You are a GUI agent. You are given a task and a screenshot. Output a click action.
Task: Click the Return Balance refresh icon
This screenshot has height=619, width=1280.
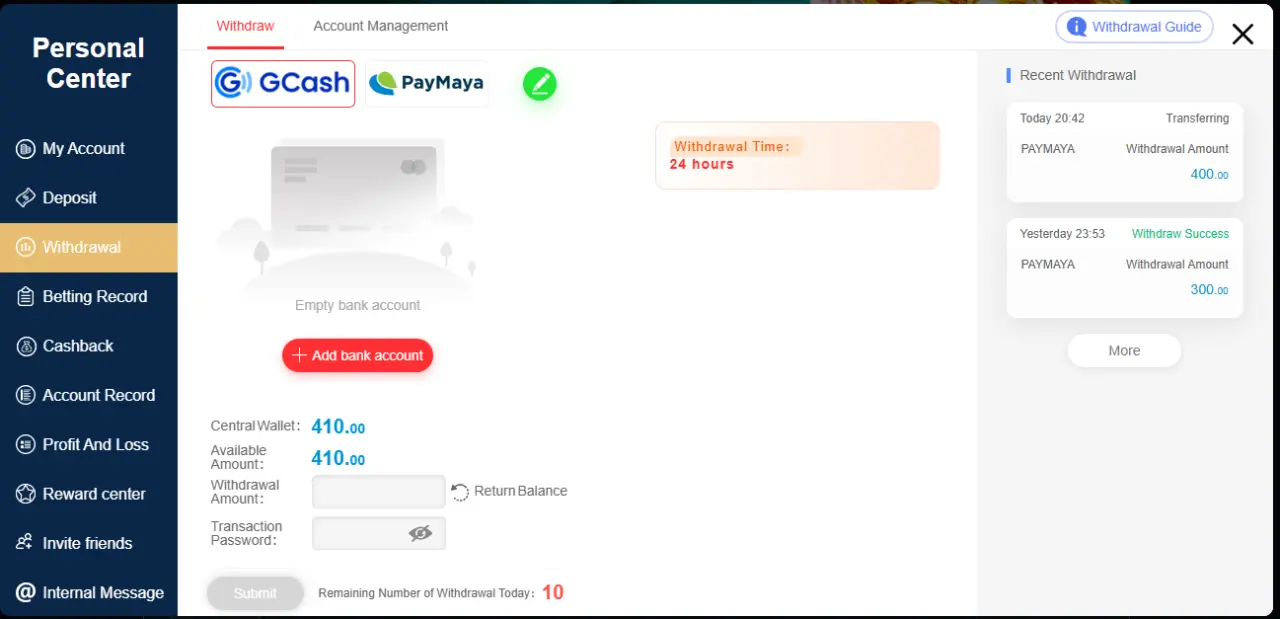(x=460, y=491)
